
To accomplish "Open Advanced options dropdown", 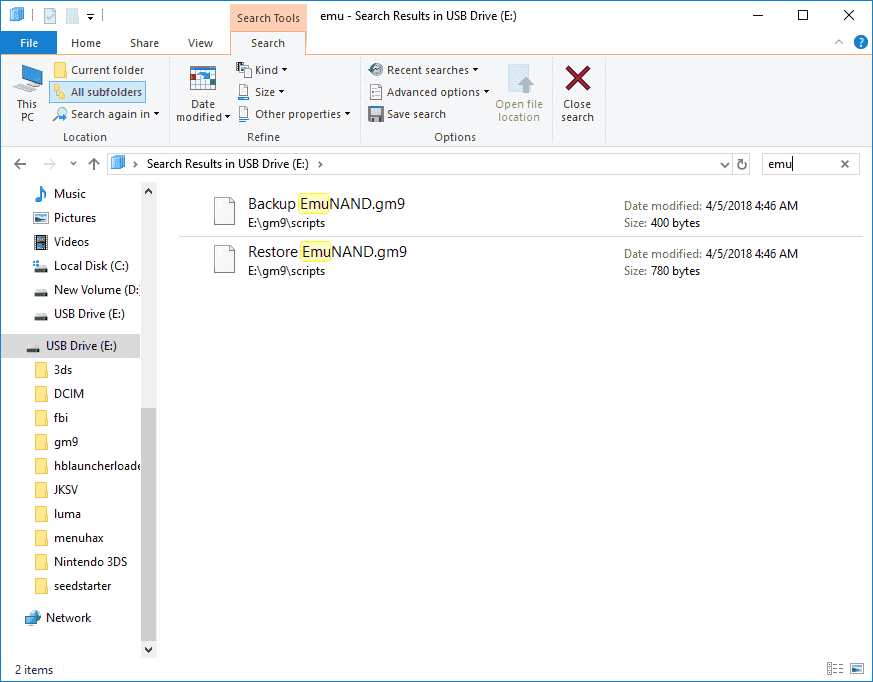I will (x=429, y=92).
